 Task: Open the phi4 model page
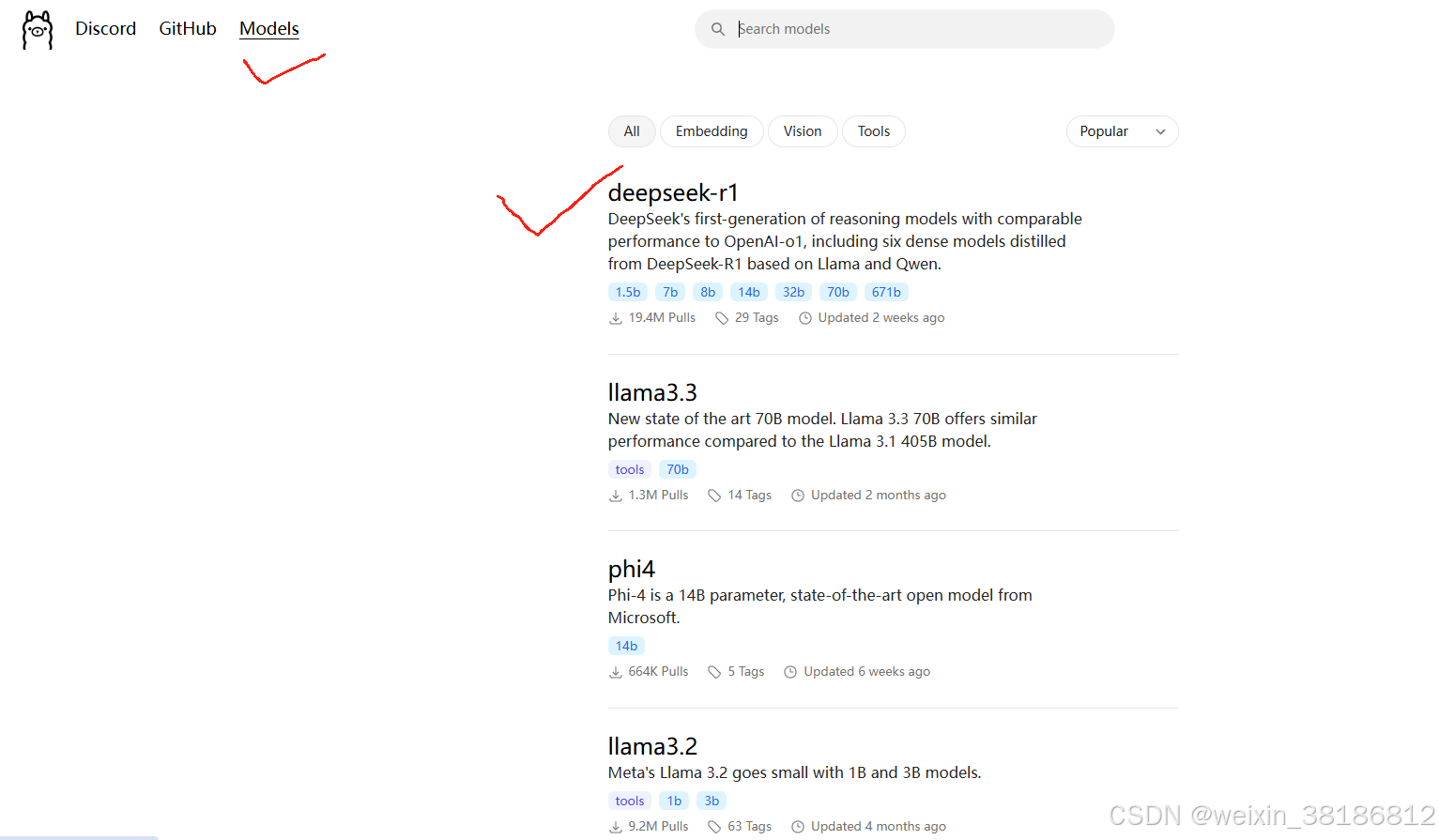632,569
